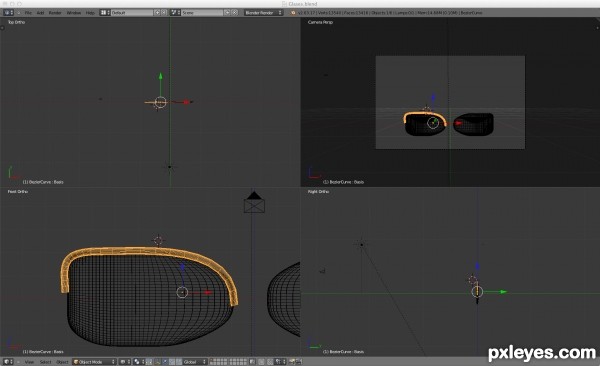Open the Help menu
The height and width of the screenshot is (366, 600).
click(90, 13)
